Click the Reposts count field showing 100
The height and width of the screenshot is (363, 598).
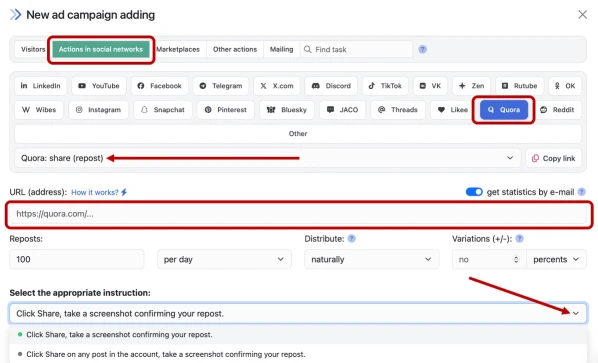tap(77, 259)
